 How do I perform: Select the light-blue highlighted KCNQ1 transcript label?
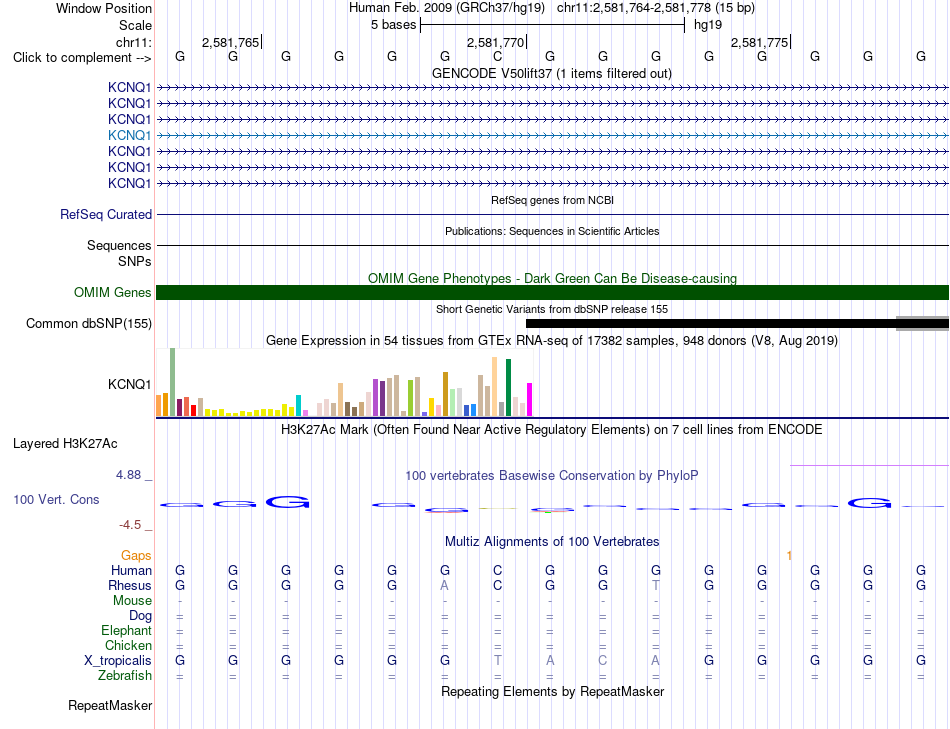(129, 135)
